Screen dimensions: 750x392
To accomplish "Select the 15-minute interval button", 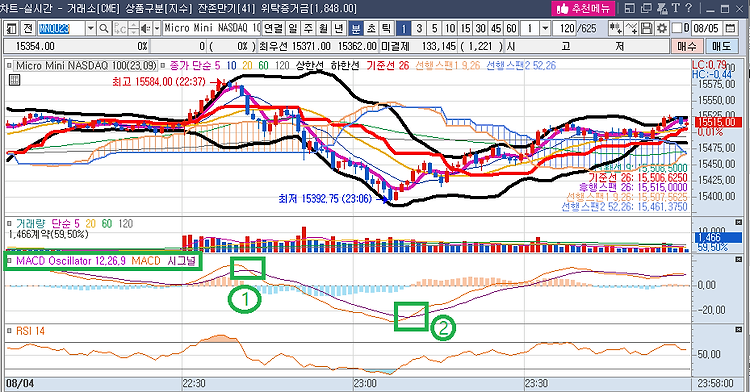I will click(x=465, y=29).
